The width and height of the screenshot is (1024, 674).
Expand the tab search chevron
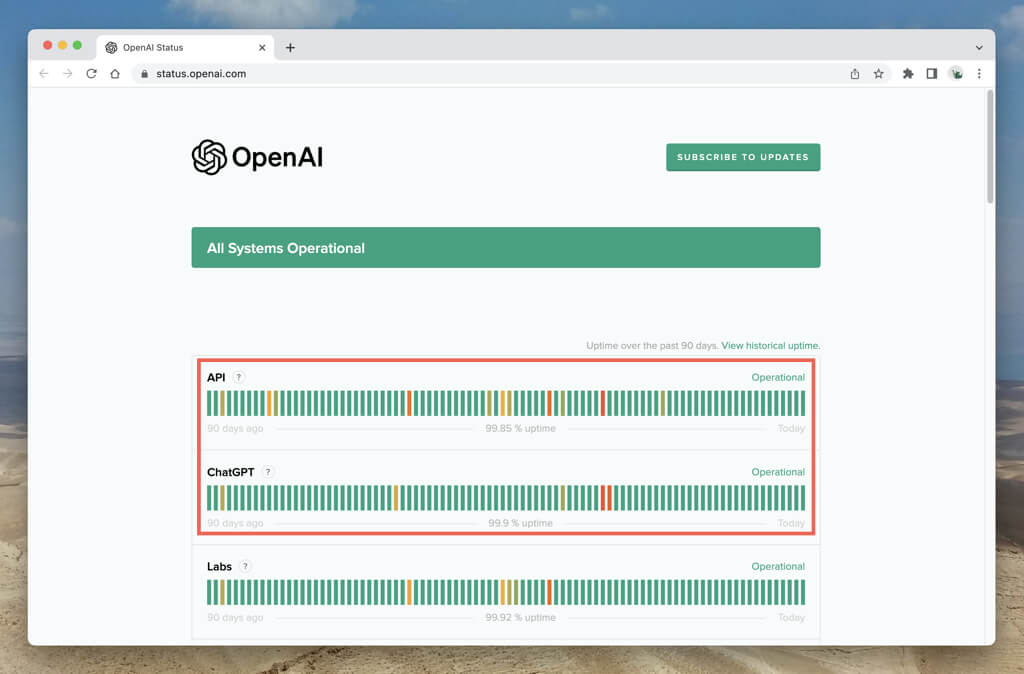point(979,47)
